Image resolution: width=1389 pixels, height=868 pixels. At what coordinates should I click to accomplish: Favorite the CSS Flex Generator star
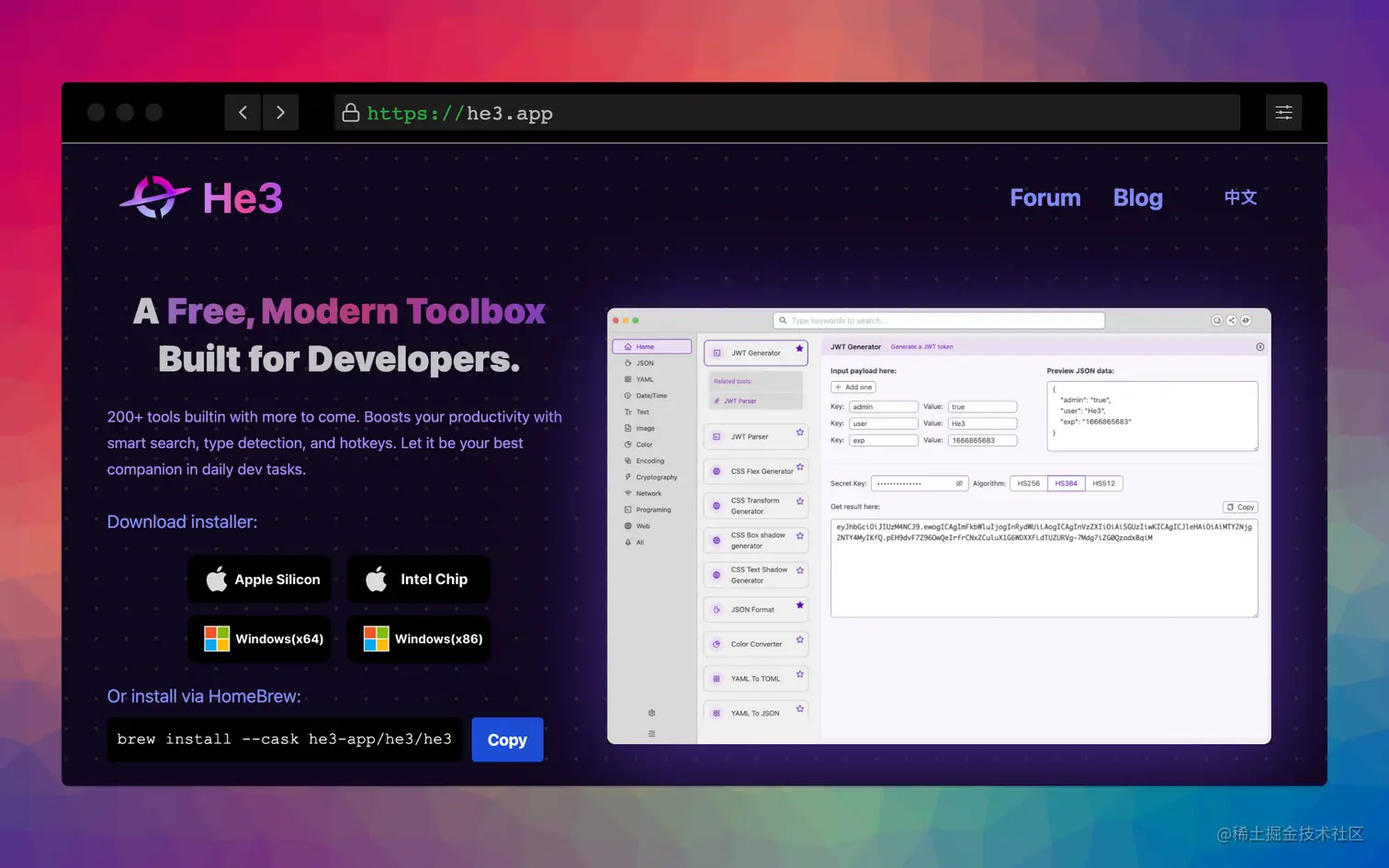pos(799,467)
